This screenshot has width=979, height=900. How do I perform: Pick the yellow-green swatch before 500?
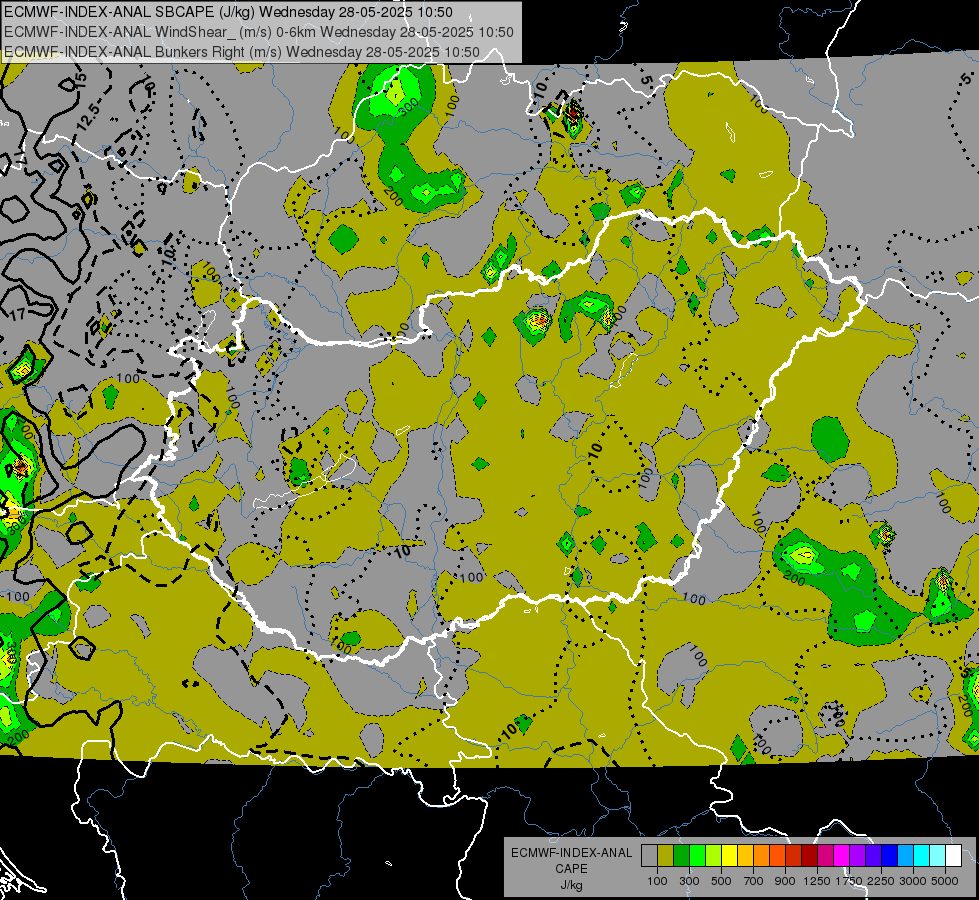pyautogui.click(x=713, y=855)
